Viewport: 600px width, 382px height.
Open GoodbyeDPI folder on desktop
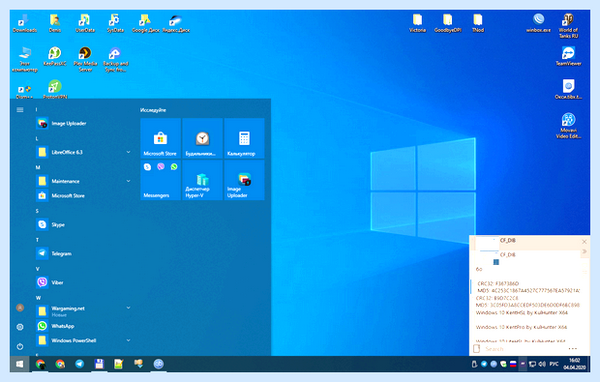[447, 23]
